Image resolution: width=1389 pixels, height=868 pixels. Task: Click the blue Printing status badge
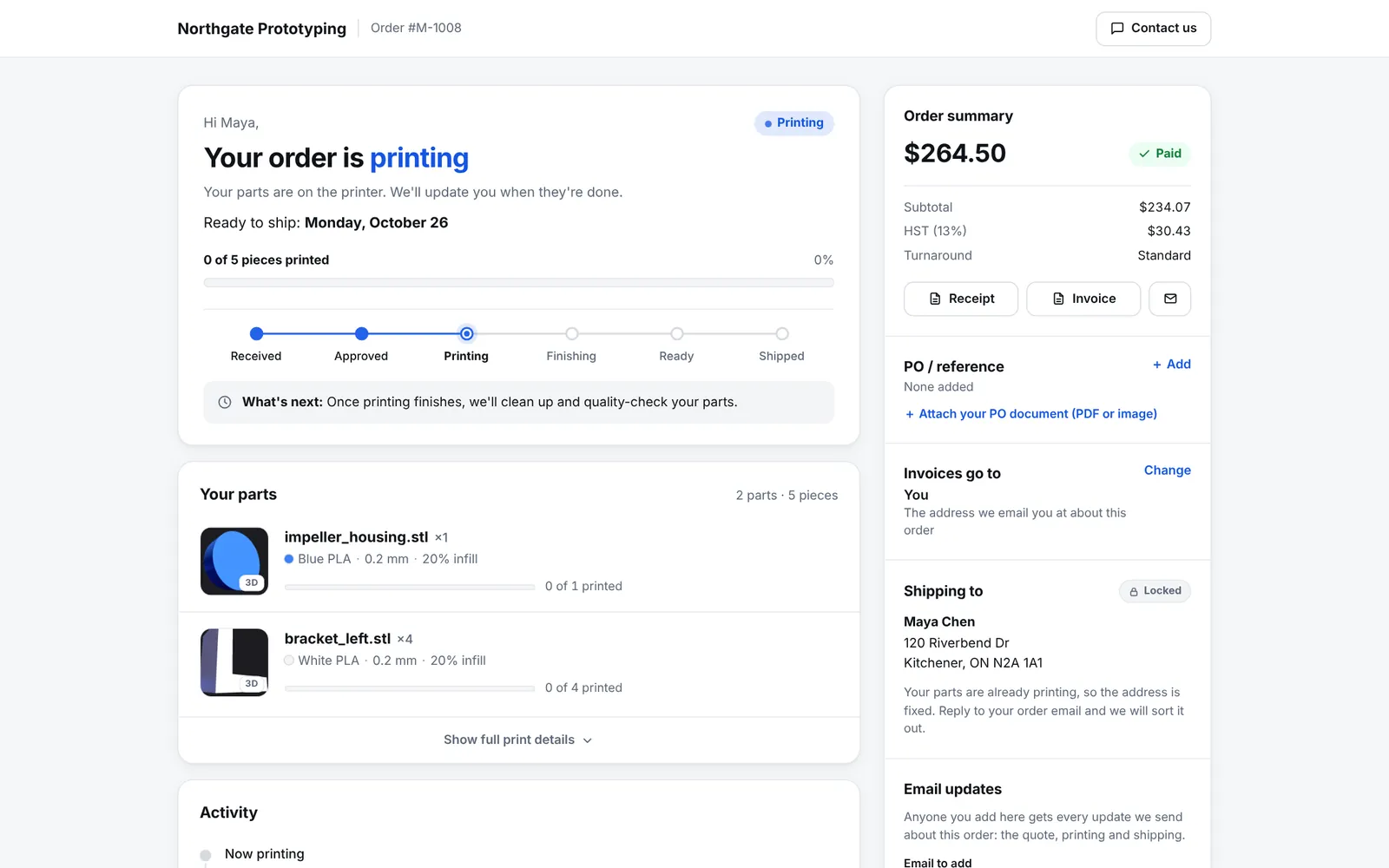click(793, 123)
